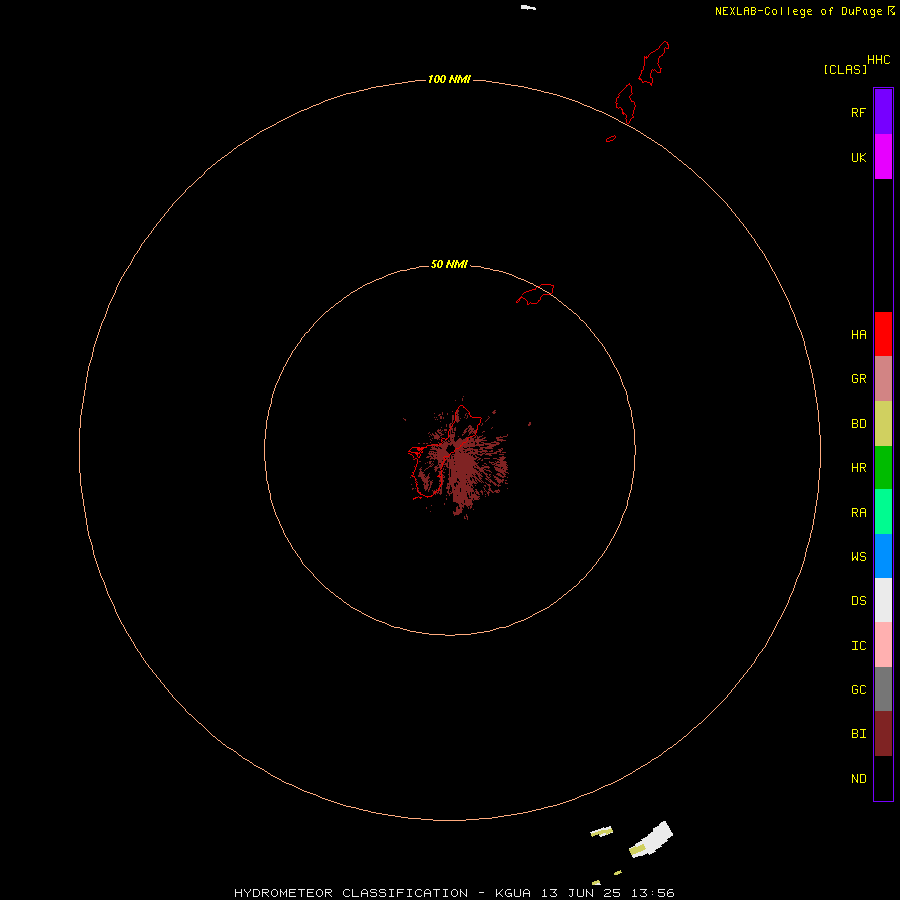Click the red island outline on 50 NMI ring
Viewport: 900px width, 900px height.
point(535,293)
